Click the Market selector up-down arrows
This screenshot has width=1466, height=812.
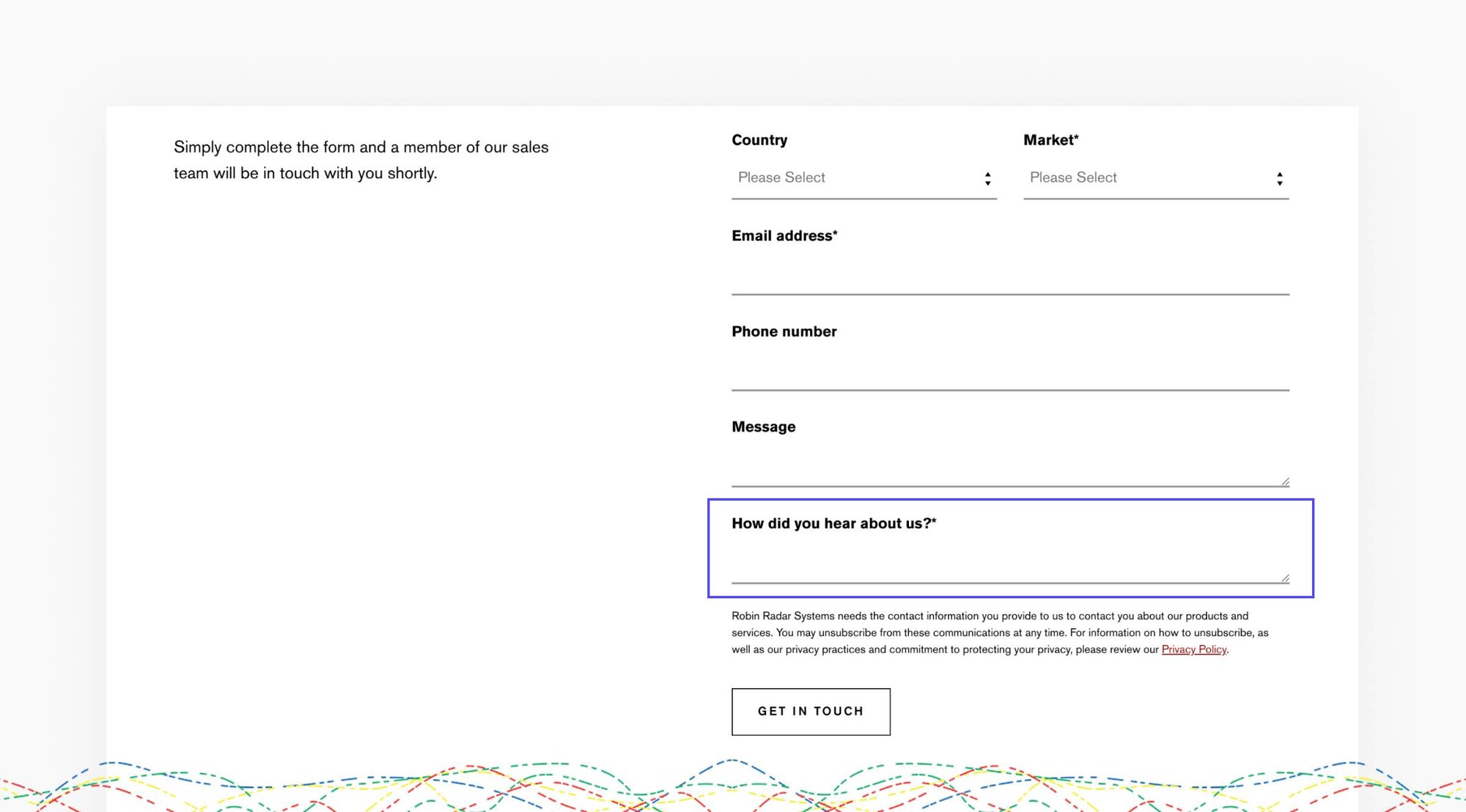[x=1279, y=179]
